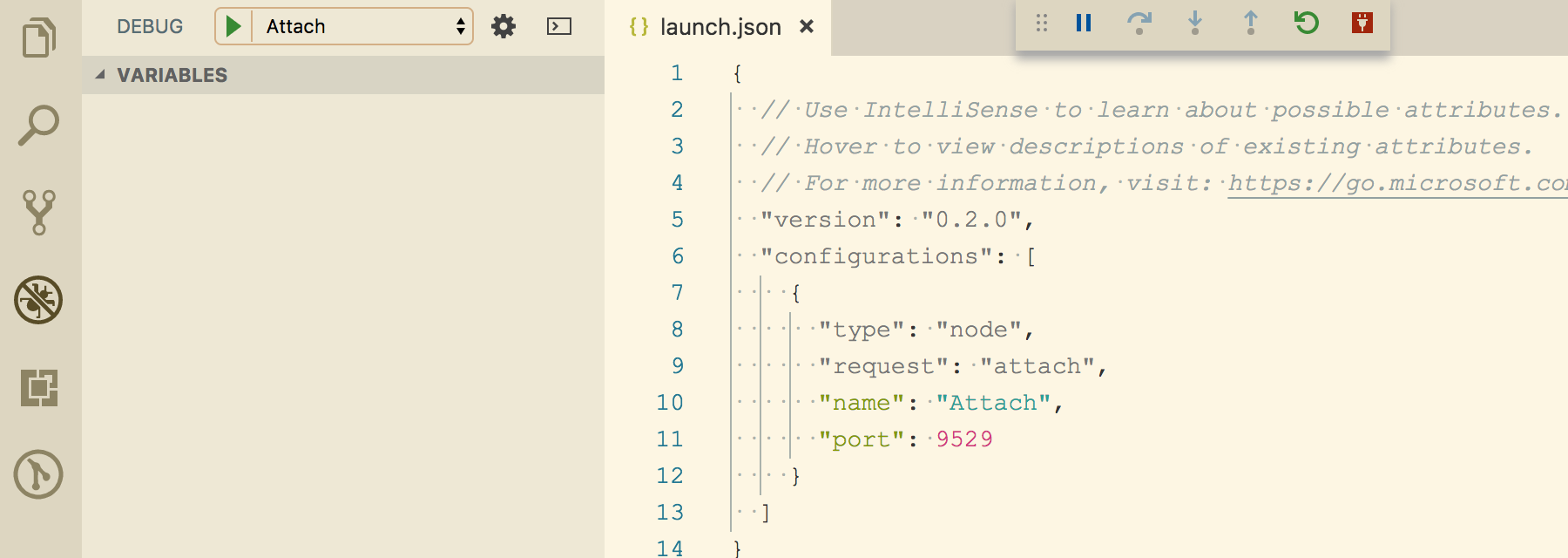Screen dimensions: 1568x558
Task: Open the Debug Console terminal icon
Action: (559, 26)
